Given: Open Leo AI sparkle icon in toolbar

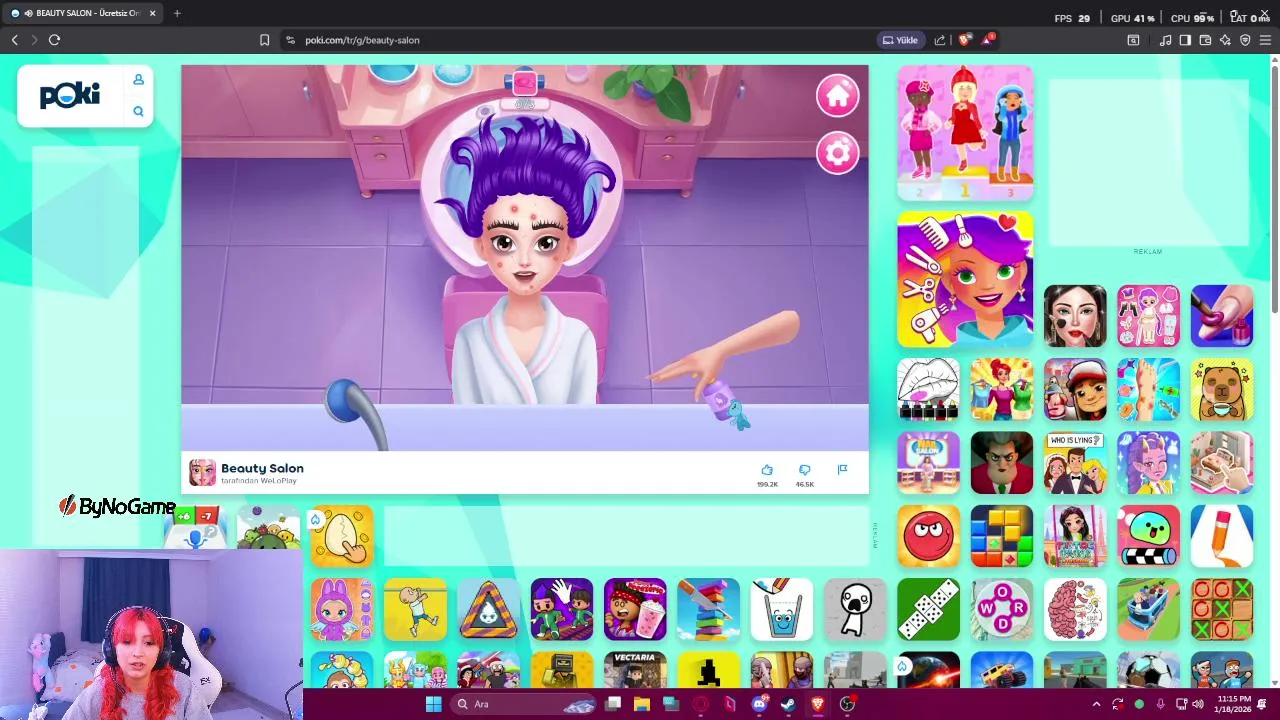Looking at the screenshot, I should tap(1225, 40).
